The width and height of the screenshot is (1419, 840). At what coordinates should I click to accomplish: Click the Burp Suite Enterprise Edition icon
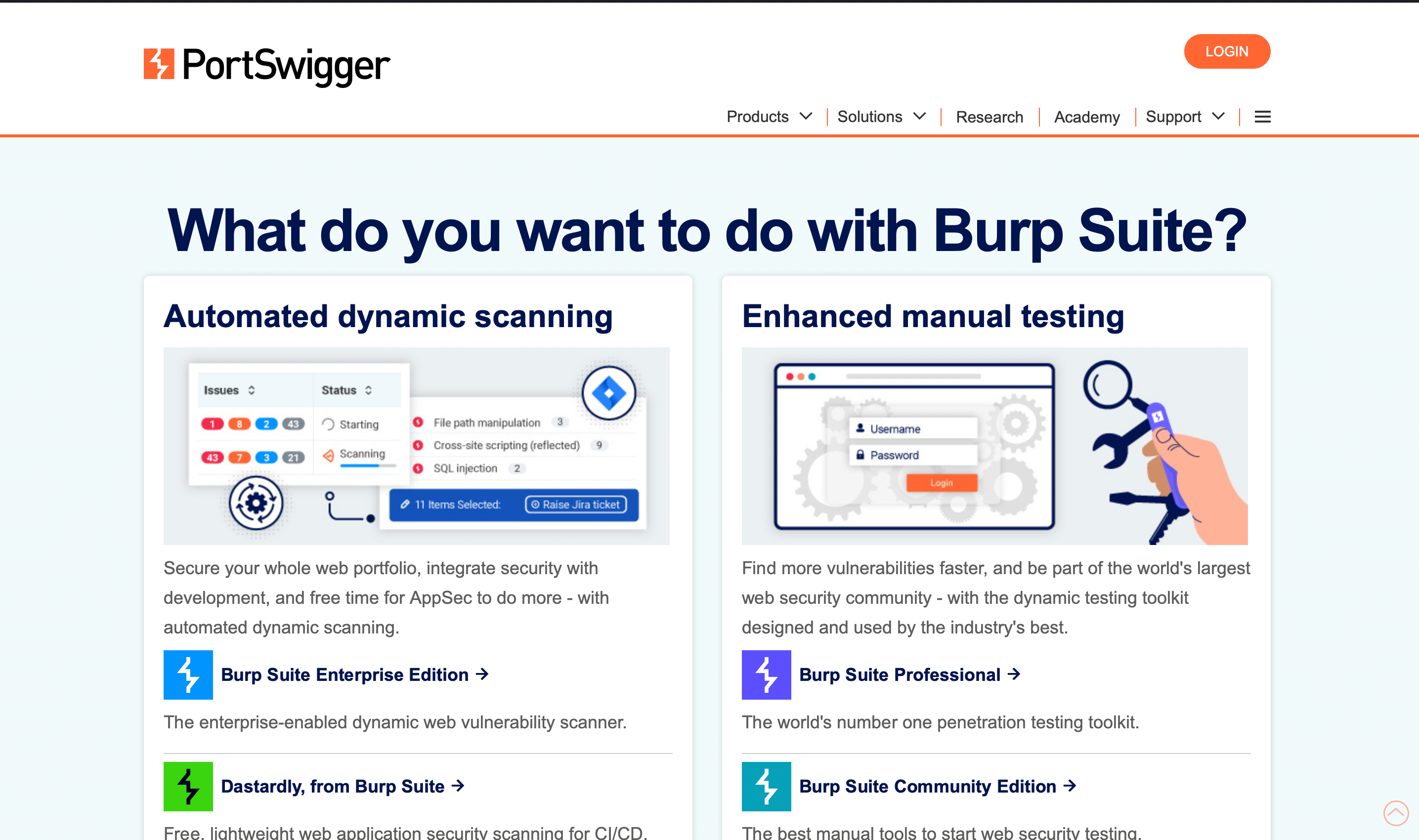[x=188, y=673]
